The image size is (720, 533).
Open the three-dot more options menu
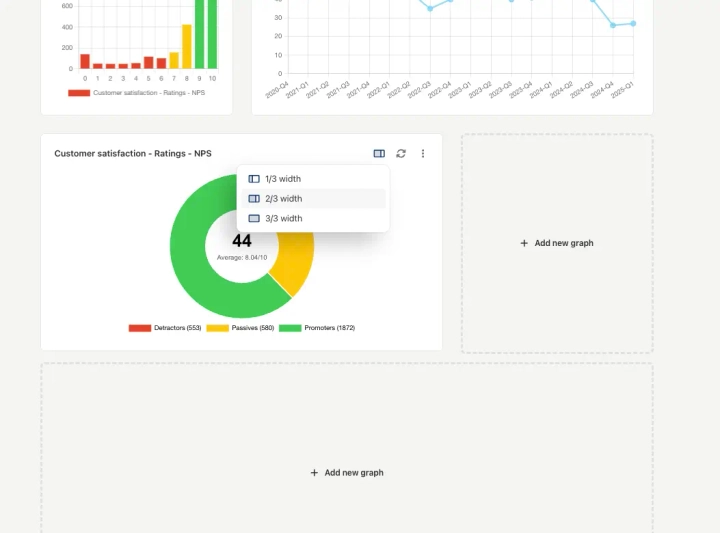click(x=423, y=154)
